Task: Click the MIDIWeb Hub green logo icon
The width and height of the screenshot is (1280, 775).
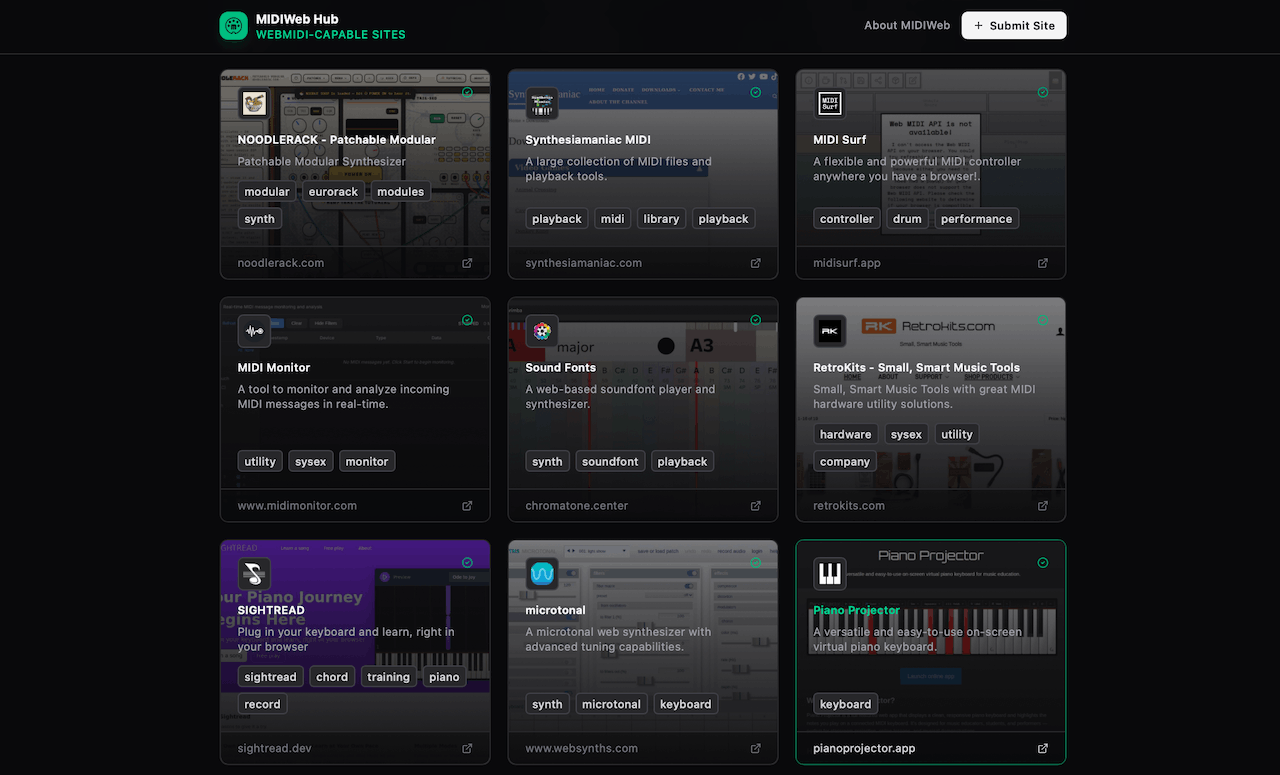Action: point(233,26)
